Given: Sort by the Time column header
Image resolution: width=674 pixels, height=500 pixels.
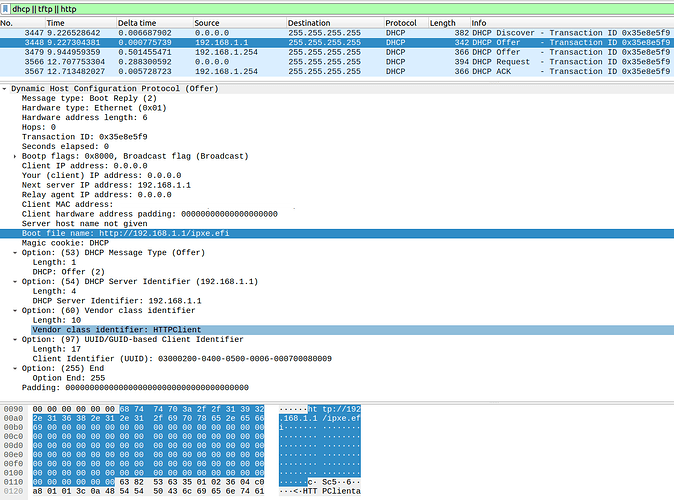Looking at the screenshot, I should pyautogui.click(x=80, y=23).
